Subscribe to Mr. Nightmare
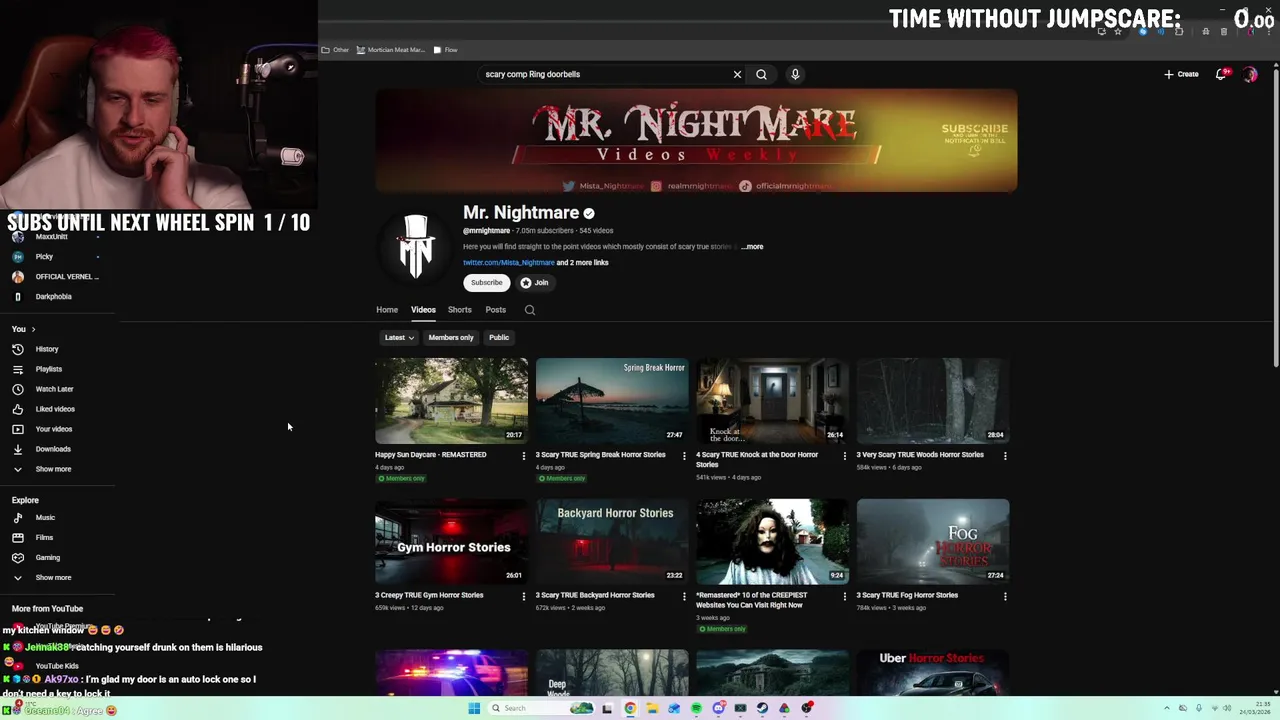 pos(487,283)
